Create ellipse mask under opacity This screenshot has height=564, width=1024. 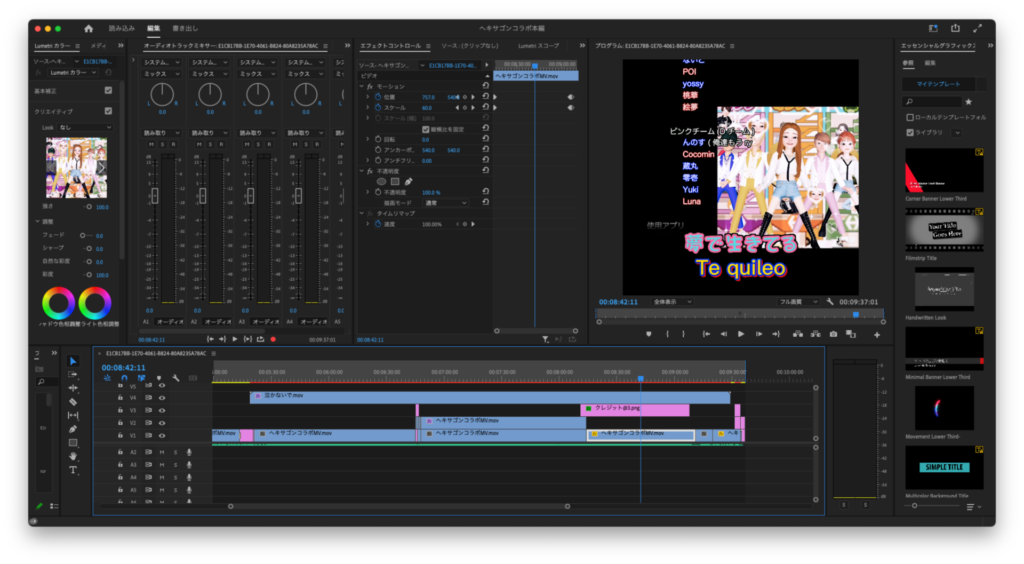[x=381, y=181]
